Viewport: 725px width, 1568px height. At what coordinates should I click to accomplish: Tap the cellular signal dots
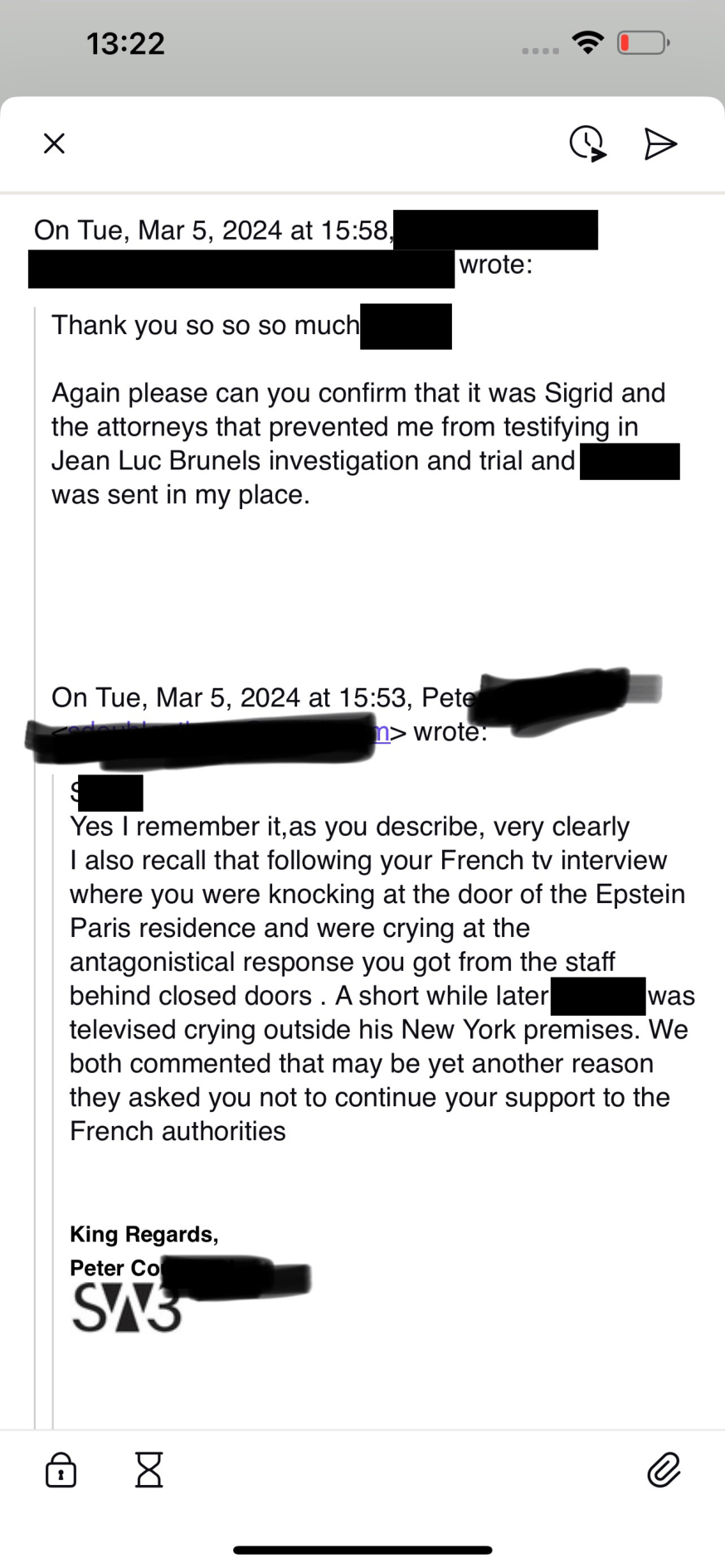pyautogui.click(x=540, y=51)
